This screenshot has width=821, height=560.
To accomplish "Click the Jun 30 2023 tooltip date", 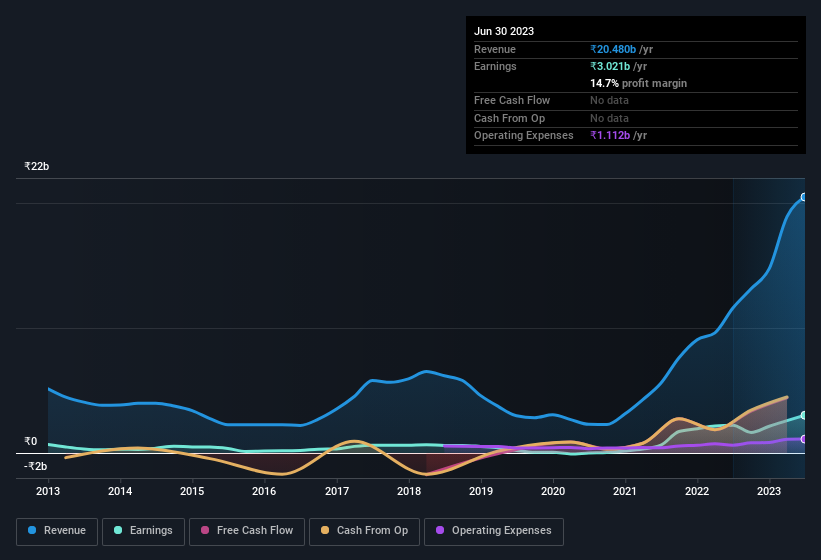I will tap(504, 31).
